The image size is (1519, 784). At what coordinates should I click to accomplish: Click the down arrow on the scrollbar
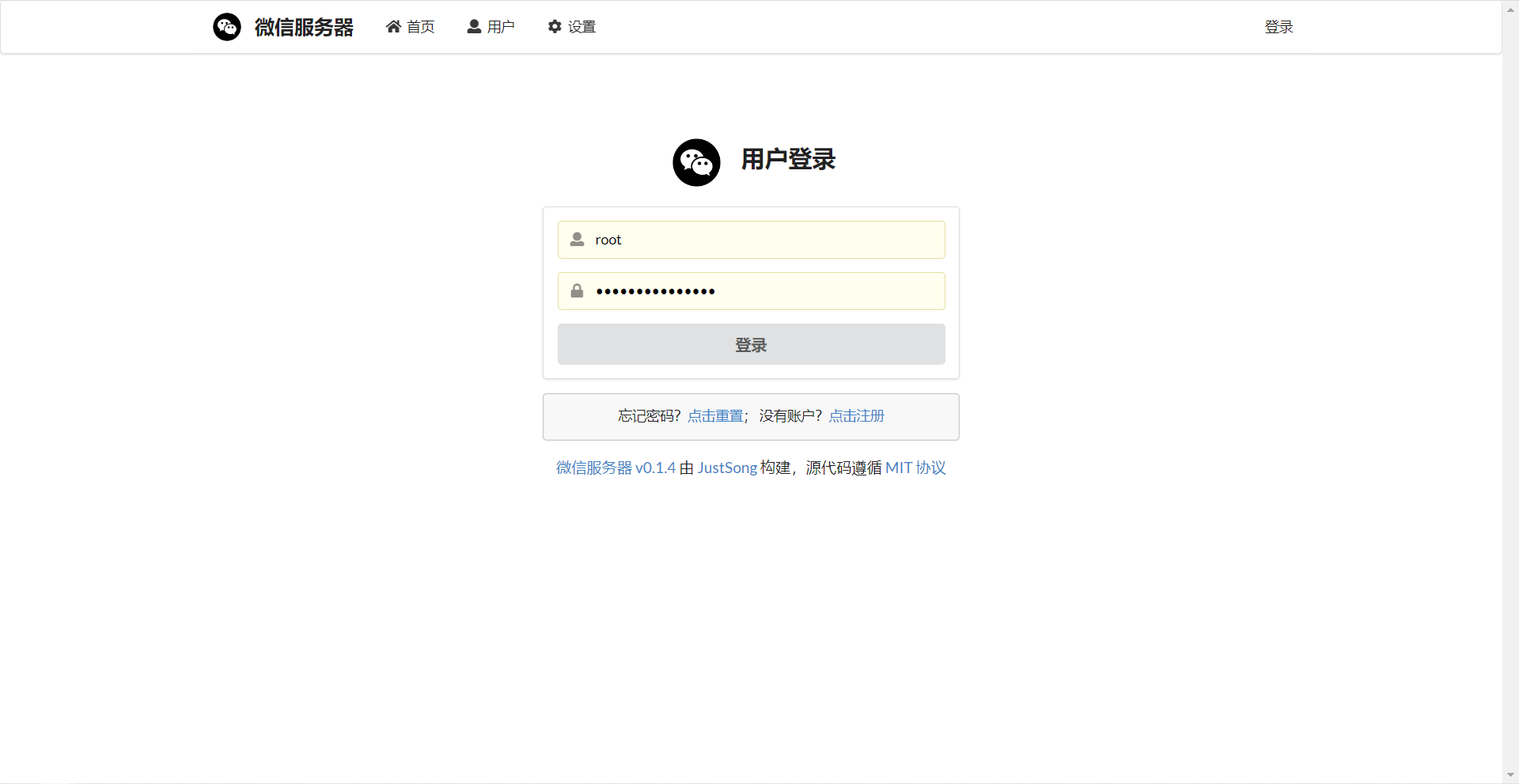click(x=1512, y=775)
